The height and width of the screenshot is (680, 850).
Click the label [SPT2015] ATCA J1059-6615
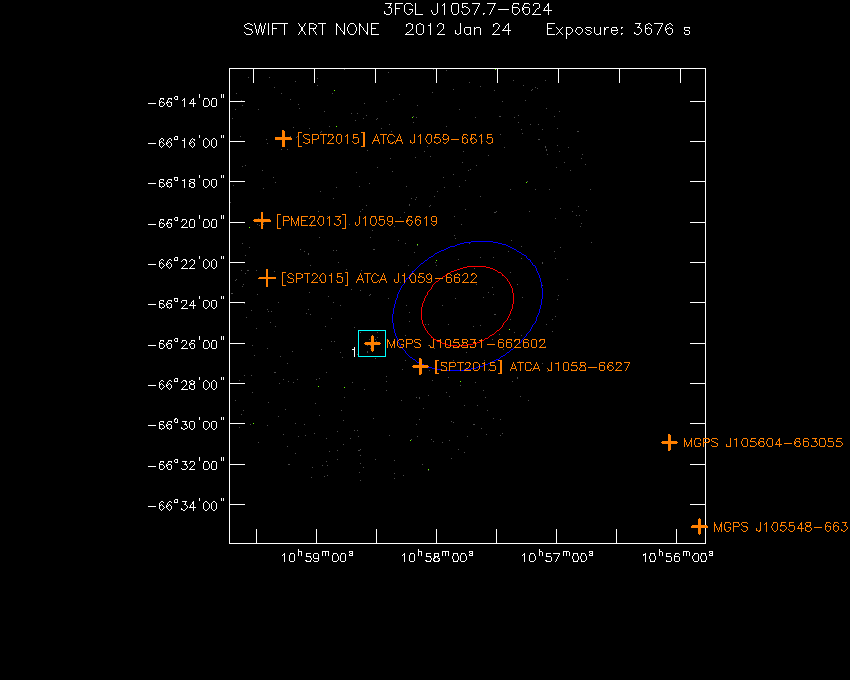(x=395, y=139)
